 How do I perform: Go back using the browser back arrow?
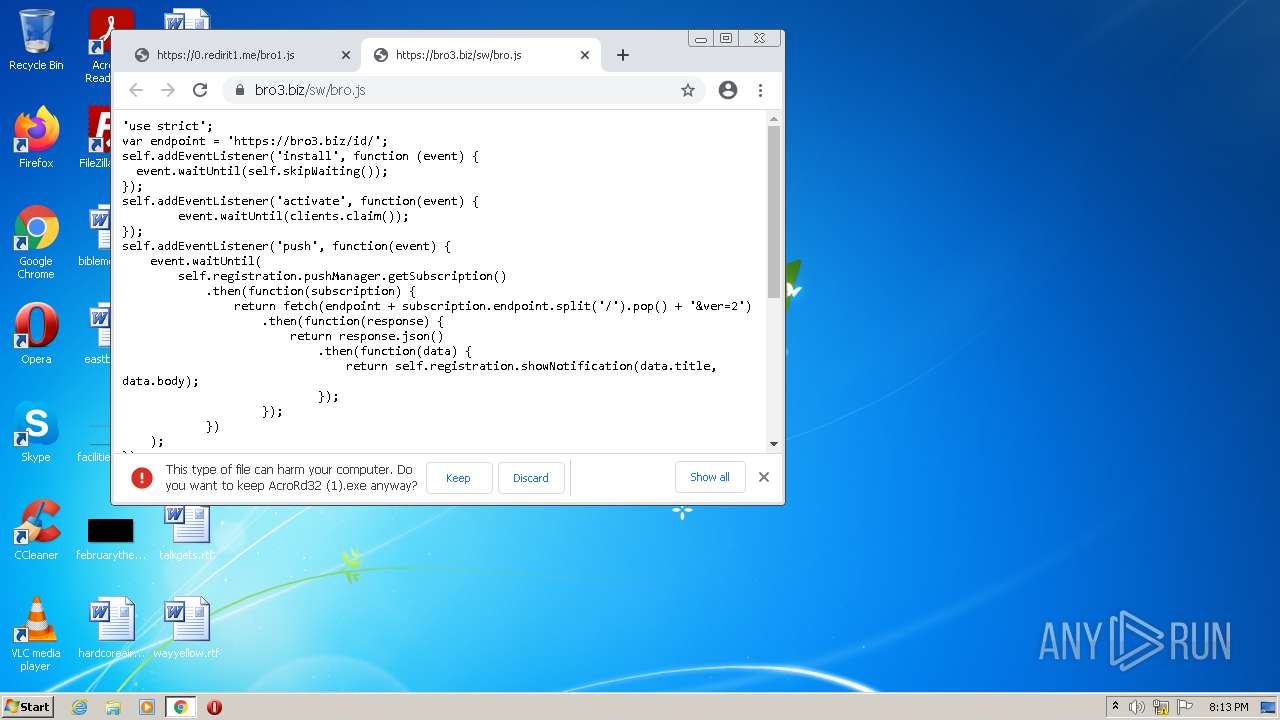point(136,90)
